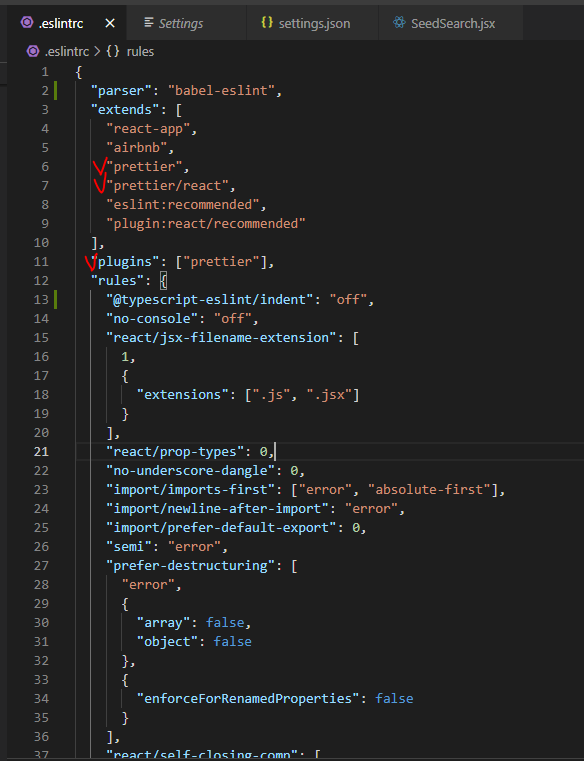Image resolution: width=584 pixels, height=761 pixels.
Task: Place the cursor on the "plugins" line
Action: pos(183,262)
